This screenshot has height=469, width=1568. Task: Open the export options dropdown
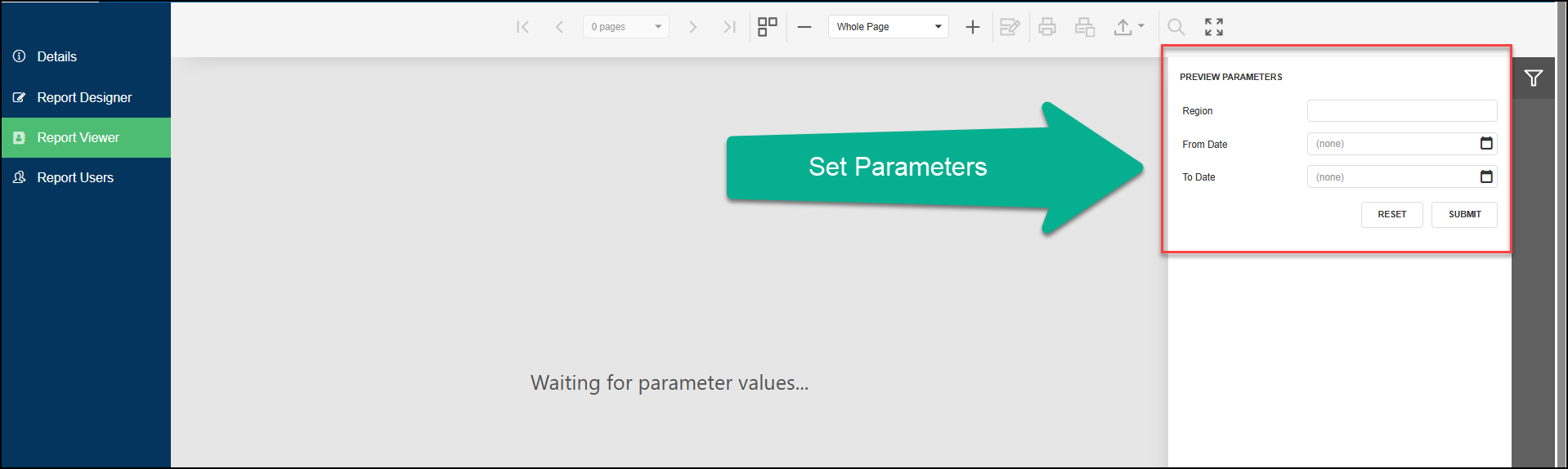point(1129,27)
